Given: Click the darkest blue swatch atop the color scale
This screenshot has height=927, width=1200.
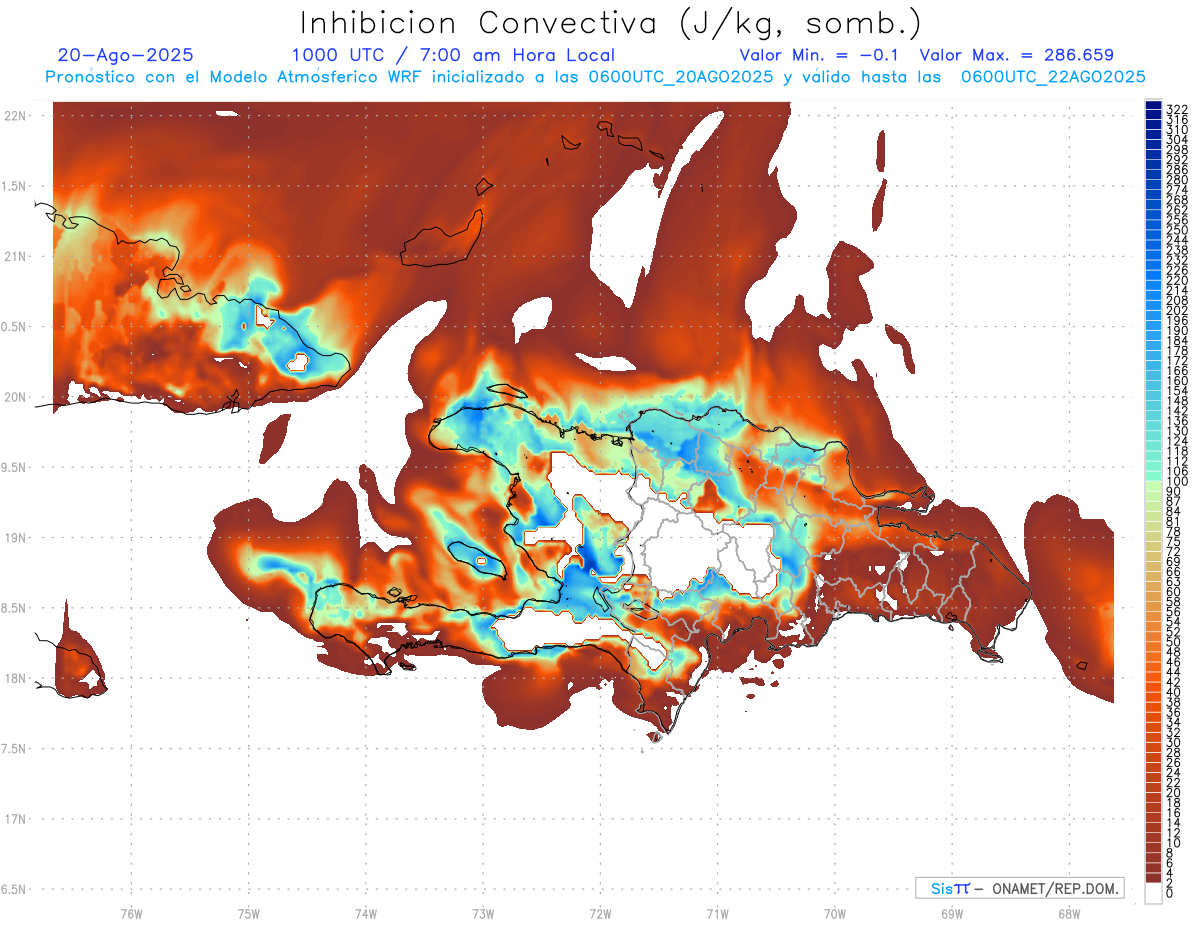Looking at the screenshot, I should pyautogui.click(x=1153, y=106).
